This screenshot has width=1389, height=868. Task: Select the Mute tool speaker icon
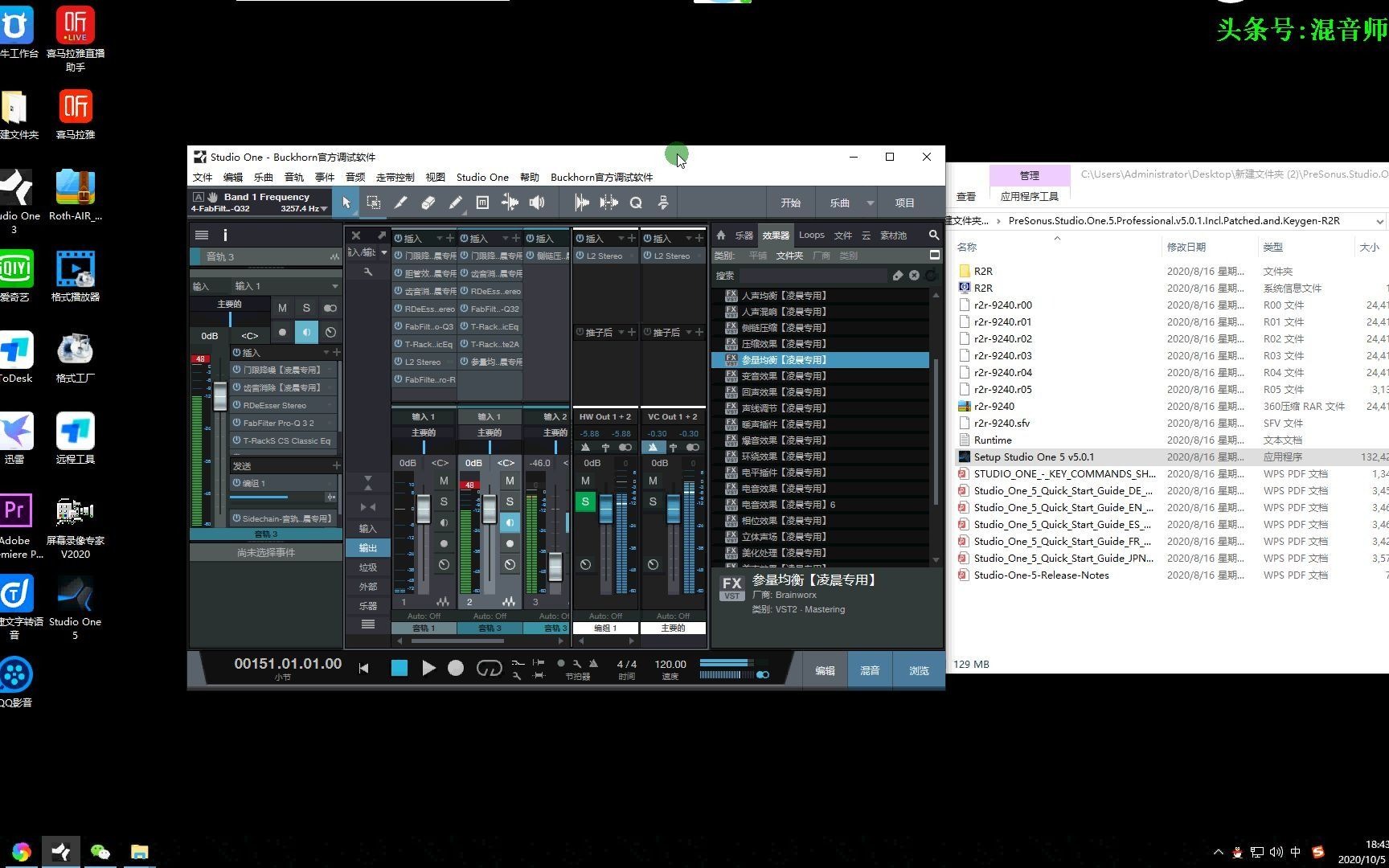pos(537,203)
